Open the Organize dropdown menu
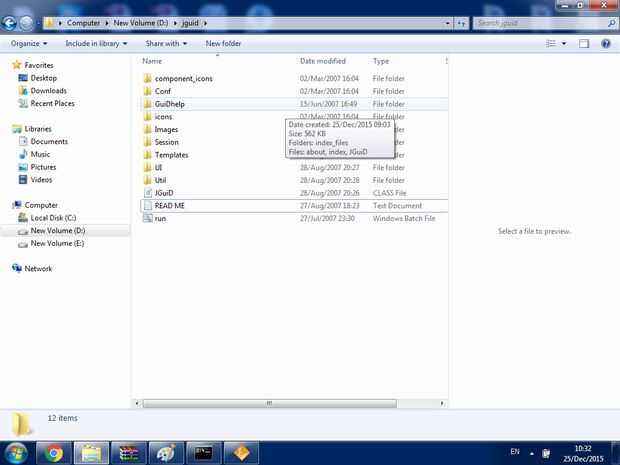This screenshot has height=465, width=620. point(29,43)
